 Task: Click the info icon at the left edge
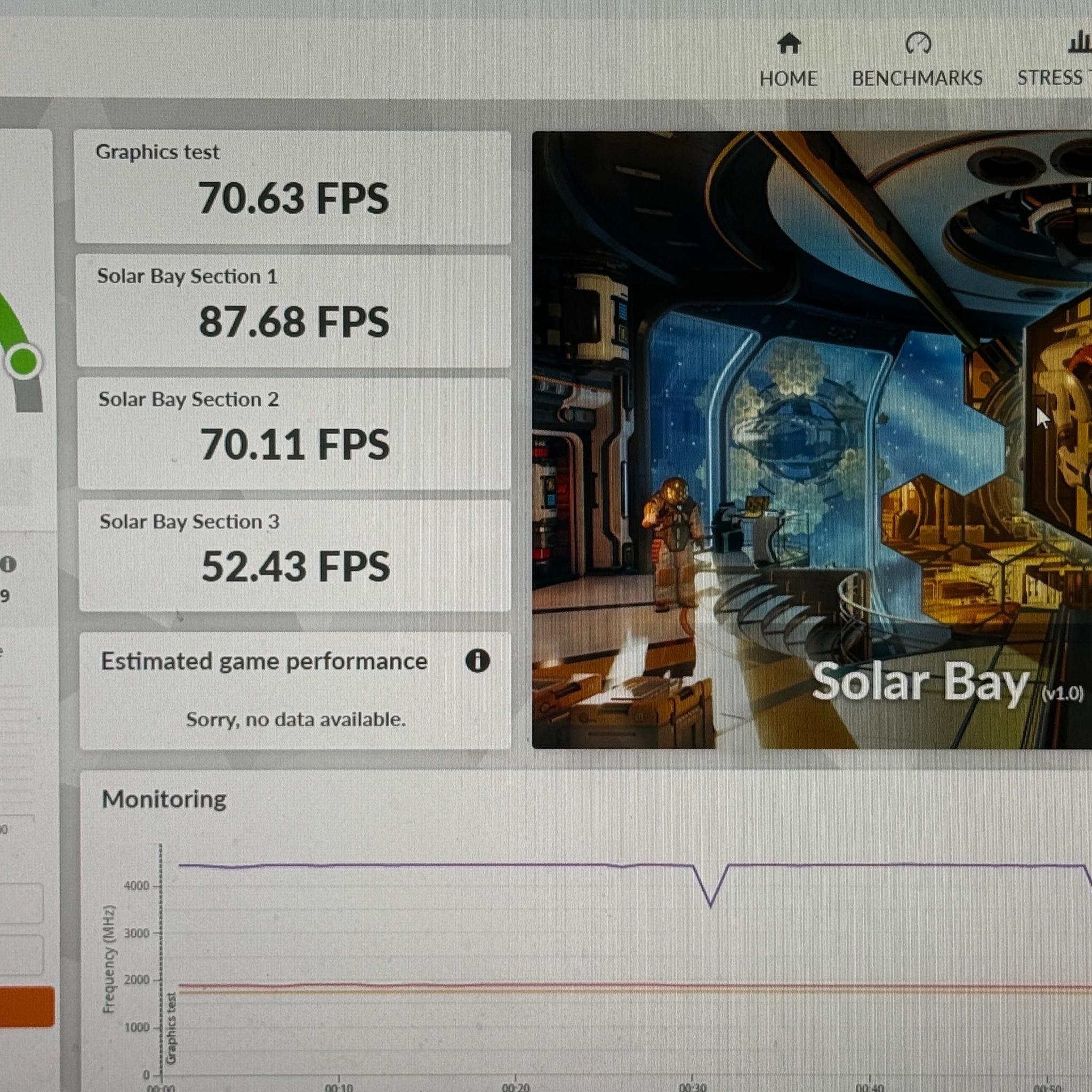point(7,564)
